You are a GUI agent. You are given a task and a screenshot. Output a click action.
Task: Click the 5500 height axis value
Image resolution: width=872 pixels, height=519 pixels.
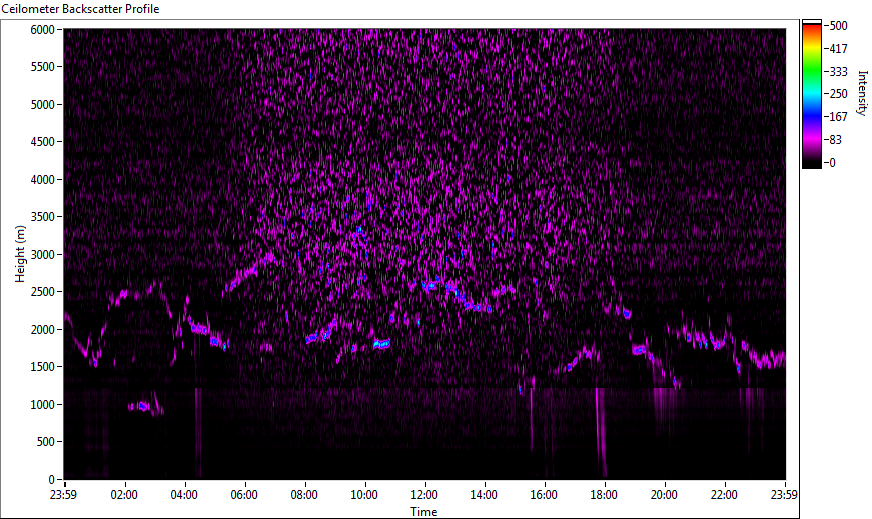pyautogui.click(x=42, y=67)
